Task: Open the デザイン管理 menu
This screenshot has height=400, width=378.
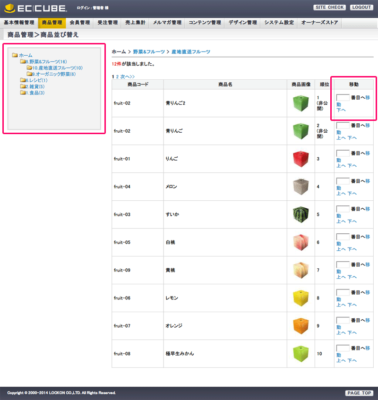Action: (x=243, y=23)
